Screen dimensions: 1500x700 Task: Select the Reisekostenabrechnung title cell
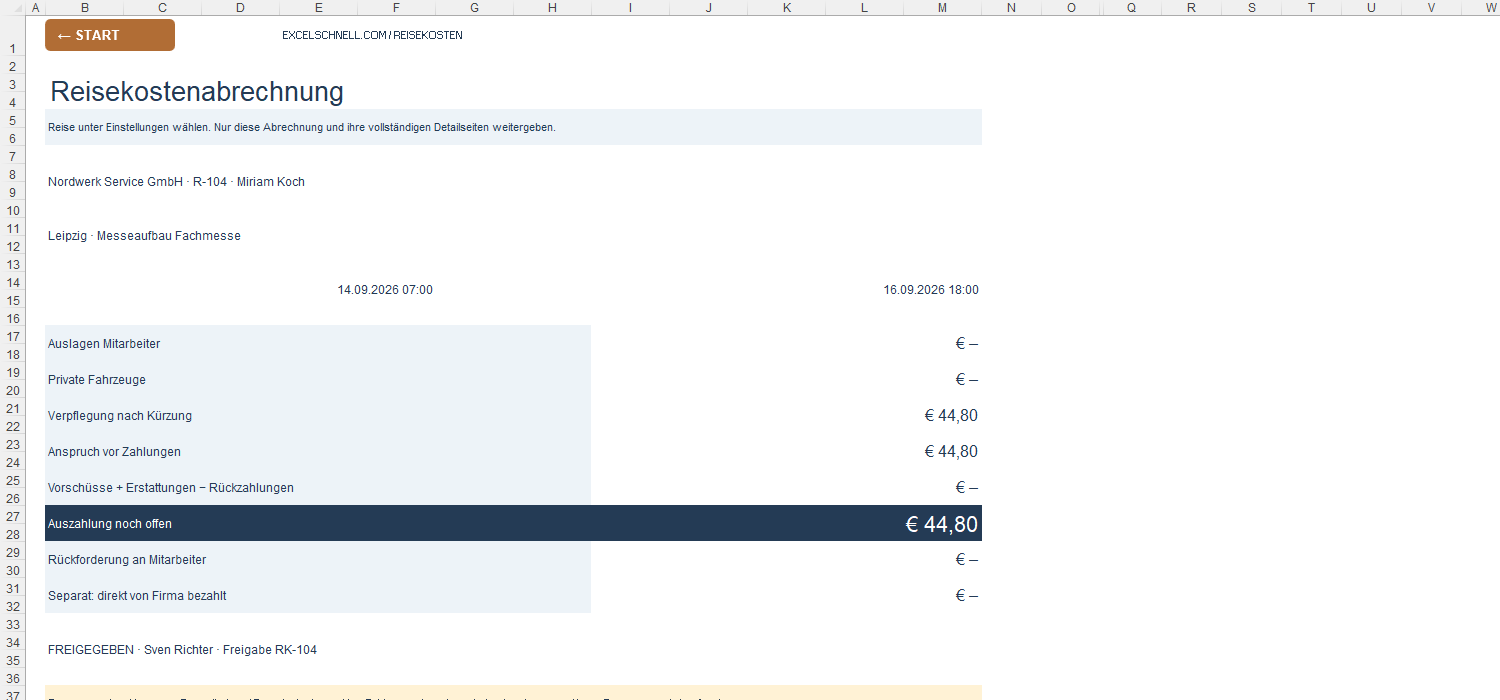coord(197,92)
